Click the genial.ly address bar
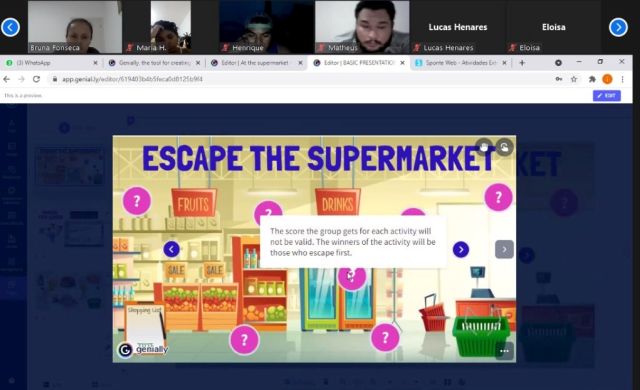The width and height of the screenshot is (640, 390). tap(302, 79)
